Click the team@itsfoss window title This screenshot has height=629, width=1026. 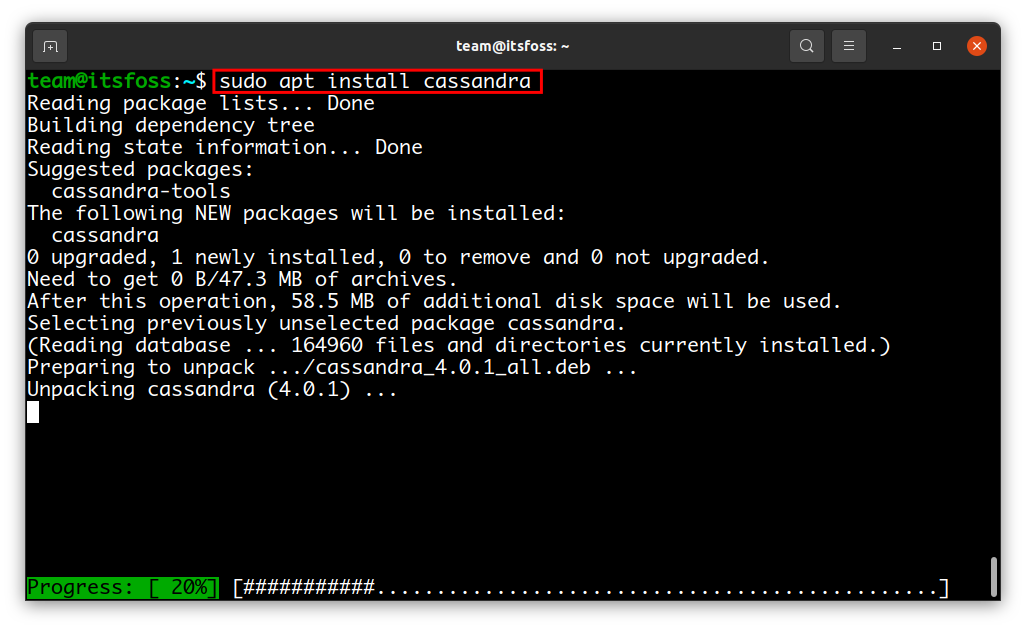click(x=512, y=46)
